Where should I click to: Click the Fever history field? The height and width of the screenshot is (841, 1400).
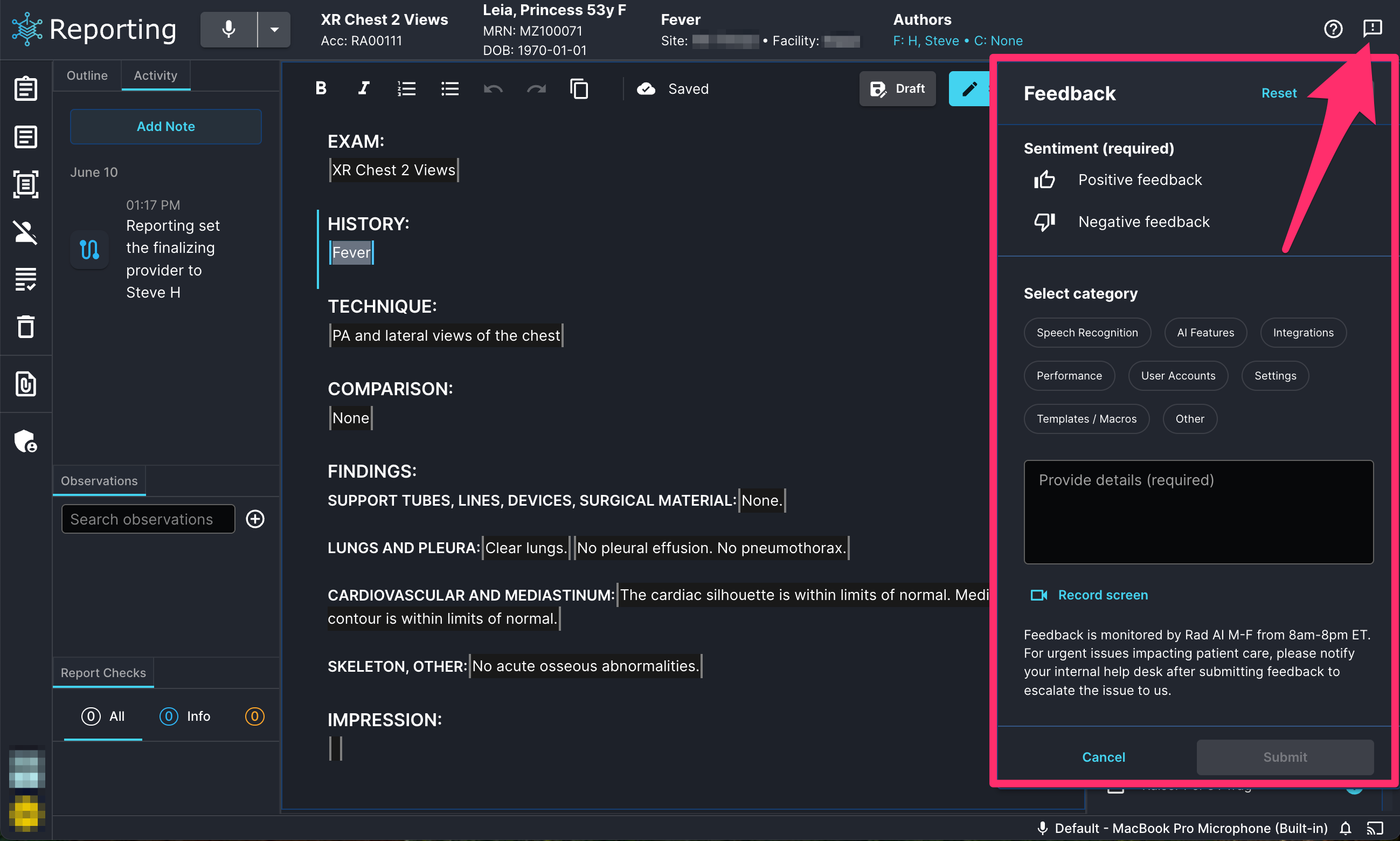coord(351,253)
